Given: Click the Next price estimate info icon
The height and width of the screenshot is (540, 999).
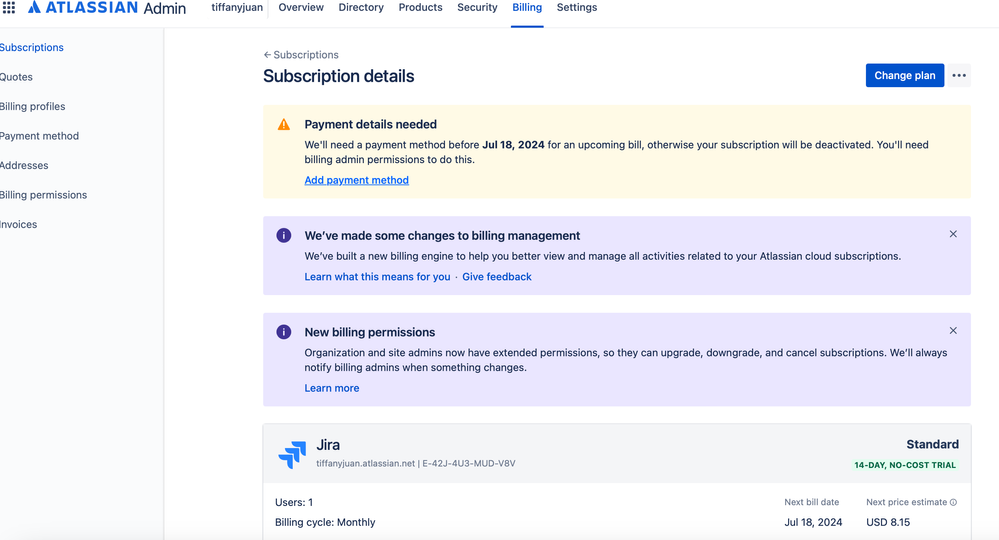Looking at the screenshot, I should [x=953, y=502].
